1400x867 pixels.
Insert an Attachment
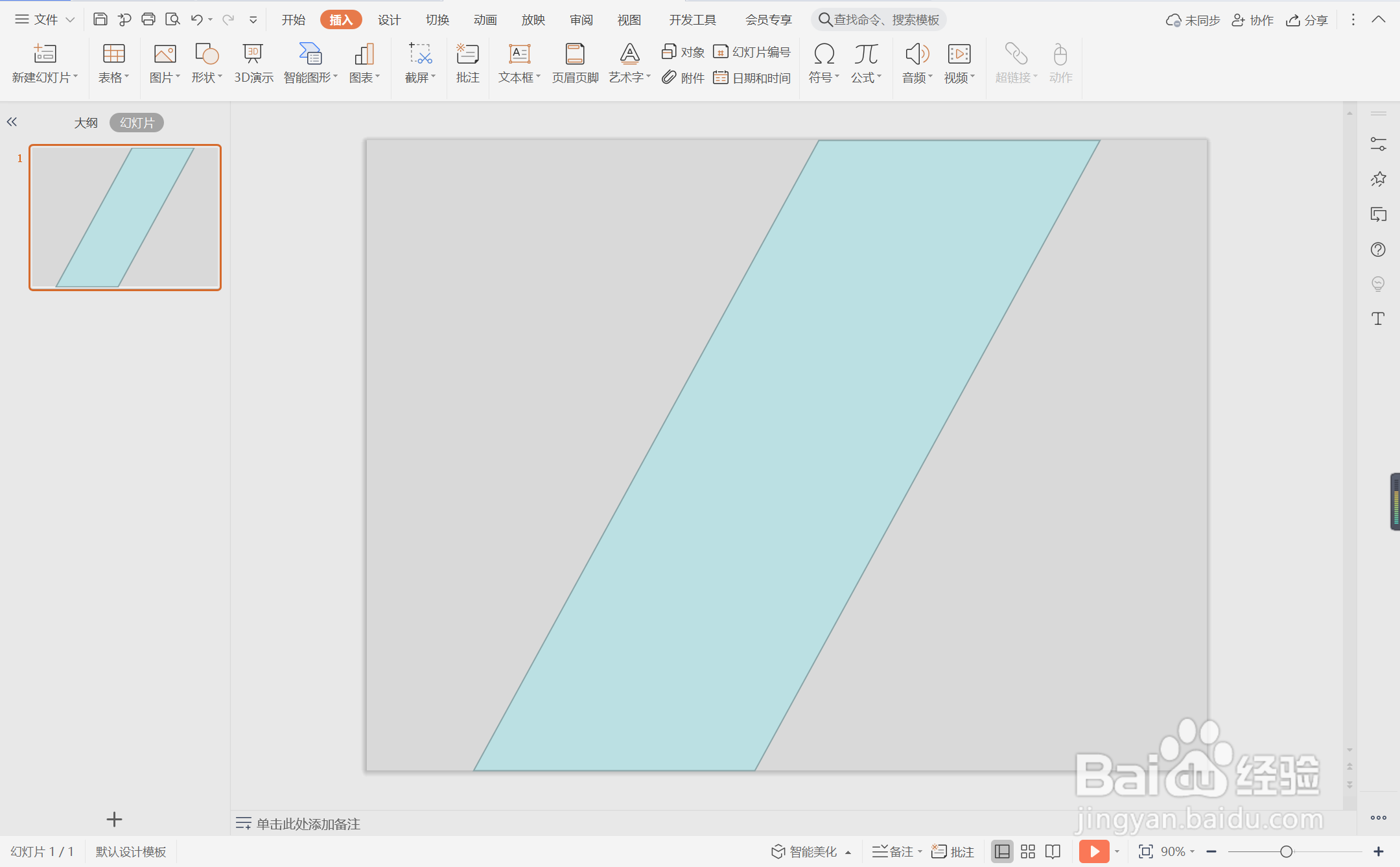pyautogui.click(x=683, y=78)
